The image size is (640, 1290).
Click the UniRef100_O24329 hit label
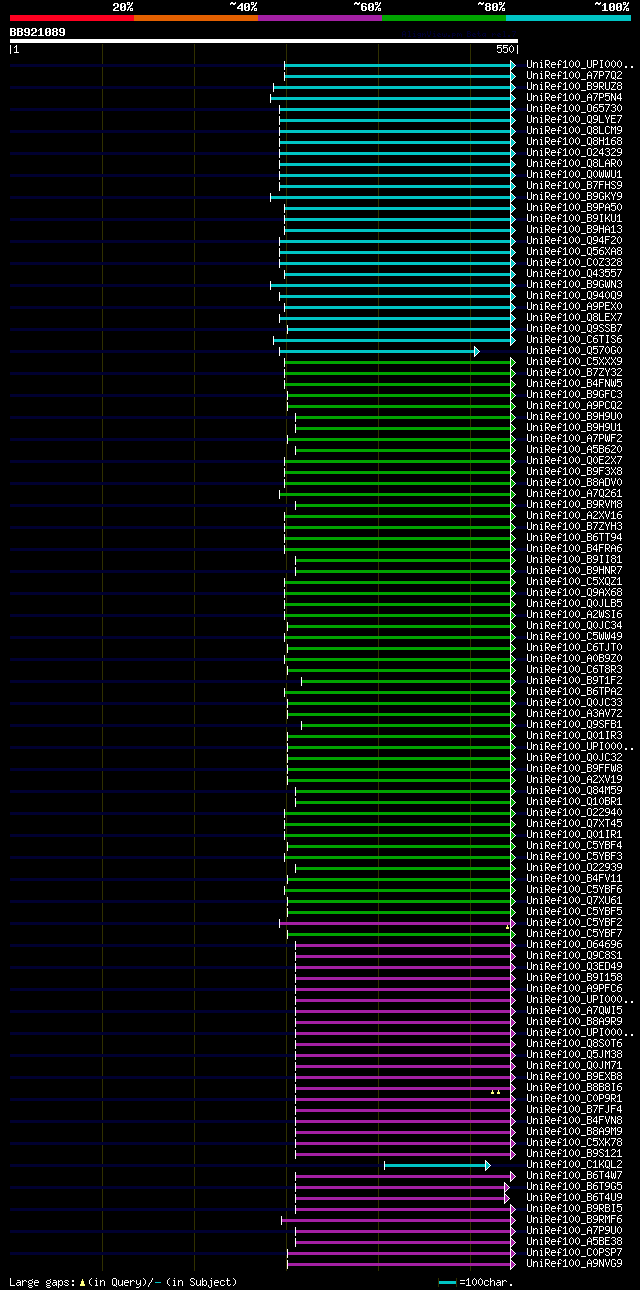[x=574, y=152]
